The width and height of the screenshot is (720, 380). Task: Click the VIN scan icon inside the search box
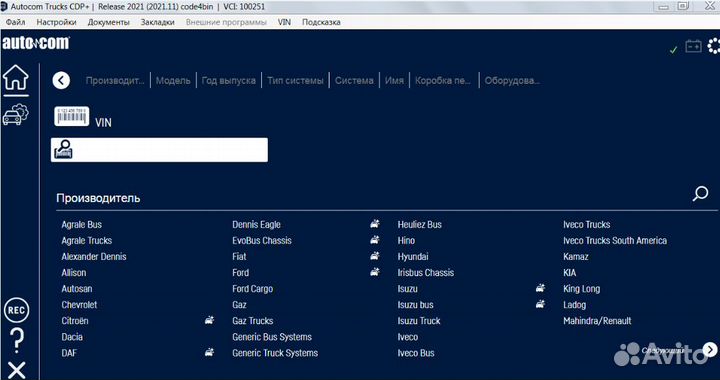pyautogui.click(x=63, y=150)
